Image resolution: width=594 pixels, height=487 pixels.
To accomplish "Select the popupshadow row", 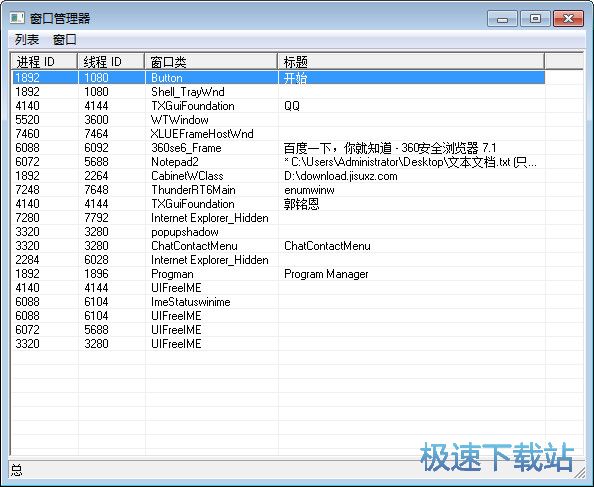I will 278,232.
